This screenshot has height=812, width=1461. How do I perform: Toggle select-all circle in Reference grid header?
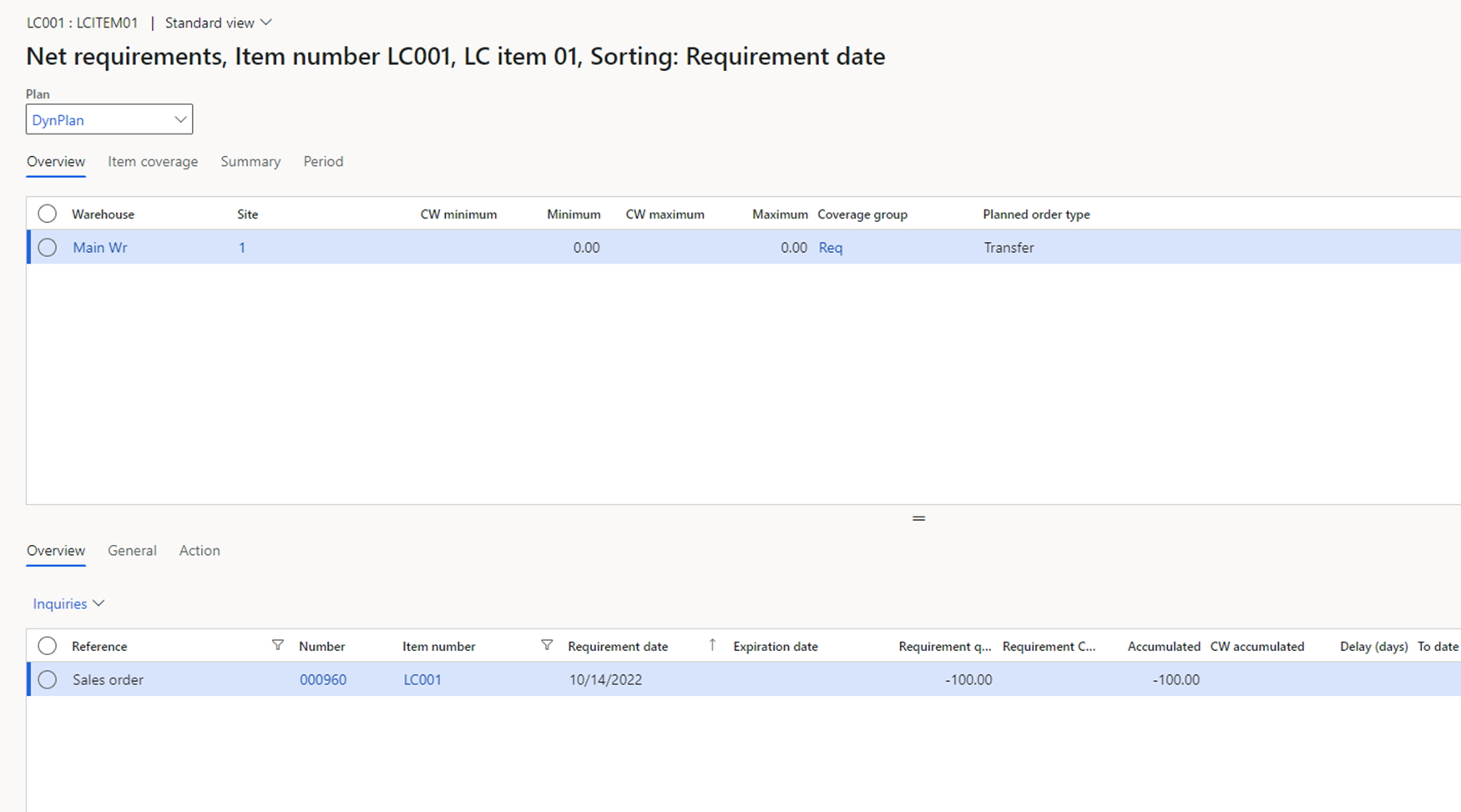[x=48, y=646]
